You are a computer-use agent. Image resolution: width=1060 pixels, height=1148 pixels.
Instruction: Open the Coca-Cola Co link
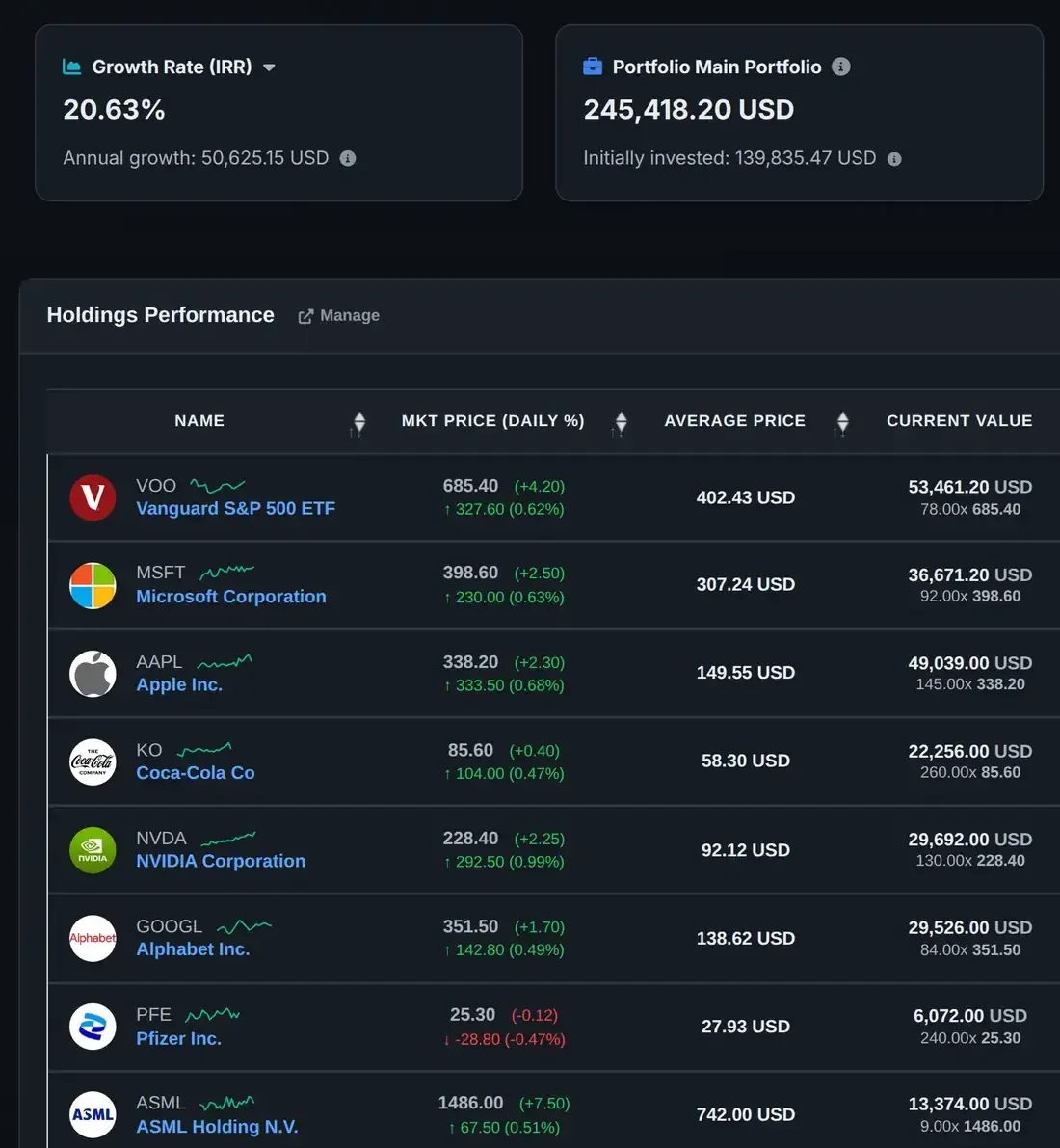tap(196, 772)
